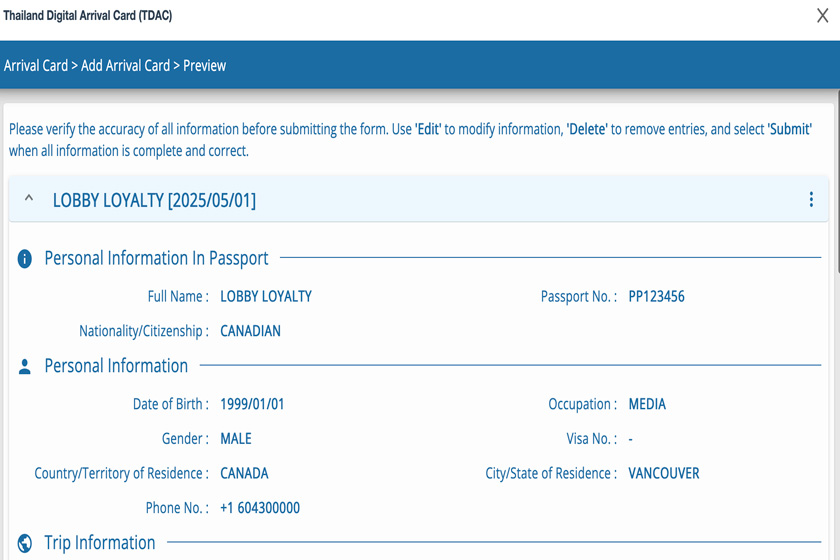The image size is (840, 560).
Task: Navigate to Add Arrival Card breadcrumb
Action: [x=125, y=66]
